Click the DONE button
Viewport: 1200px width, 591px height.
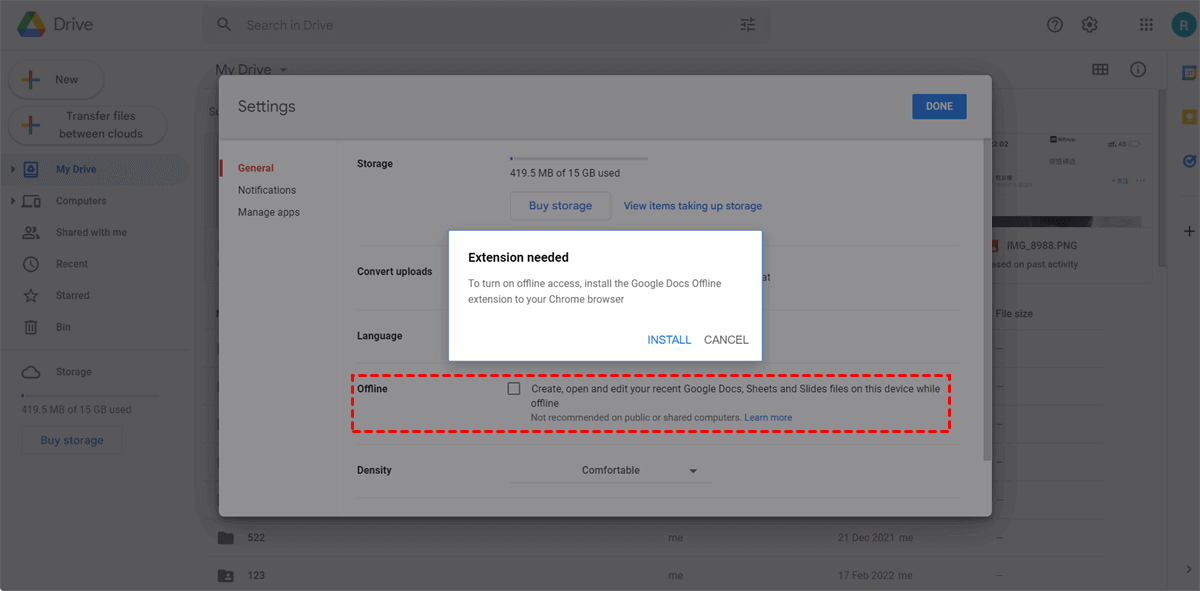tap(939, 106)
